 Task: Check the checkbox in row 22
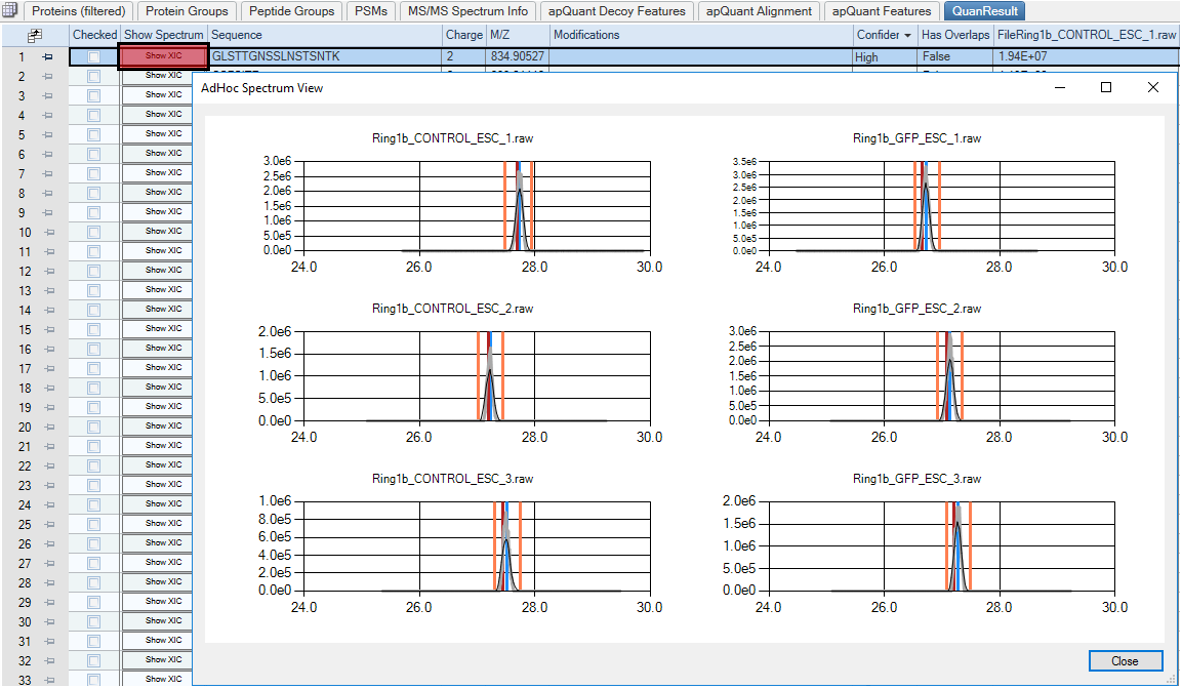[x=93, y=466]
